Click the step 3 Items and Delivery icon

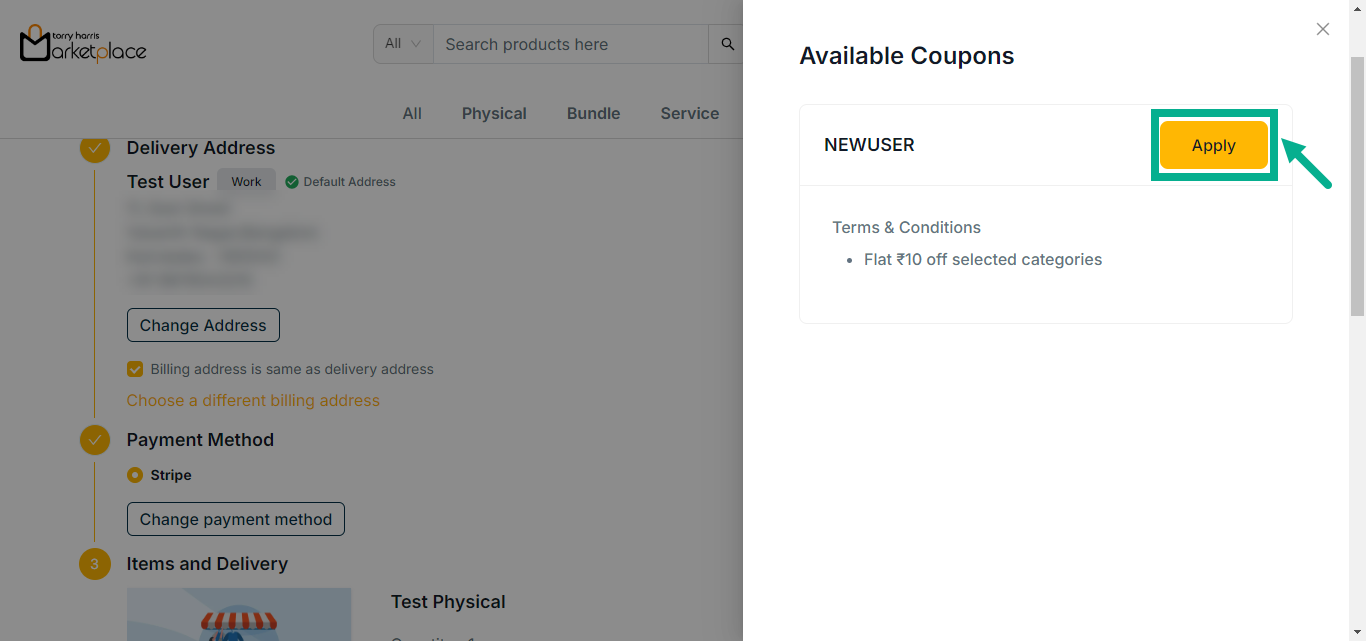click(95, 564)
